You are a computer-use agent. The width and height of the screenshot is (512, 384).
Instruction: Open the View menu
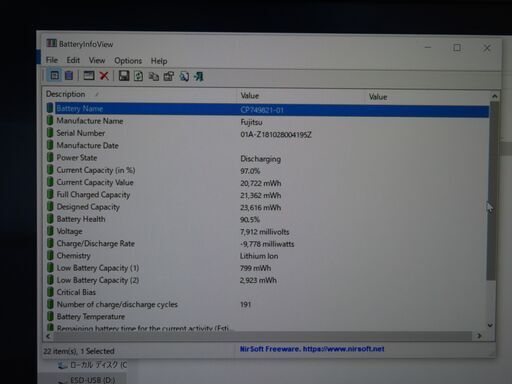tap(97, 60)
